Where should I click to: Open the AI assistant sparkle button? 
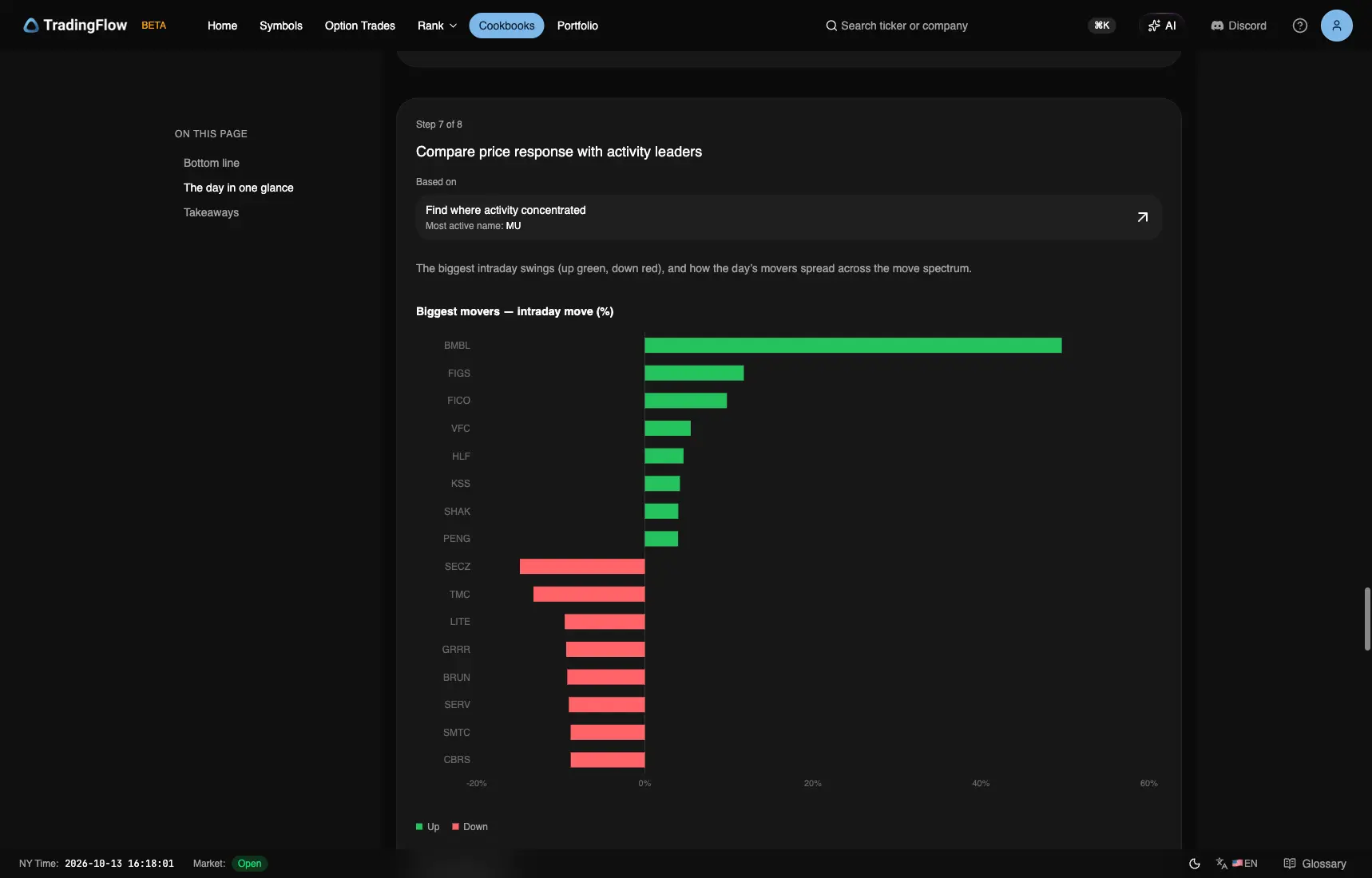[1161, 26]
